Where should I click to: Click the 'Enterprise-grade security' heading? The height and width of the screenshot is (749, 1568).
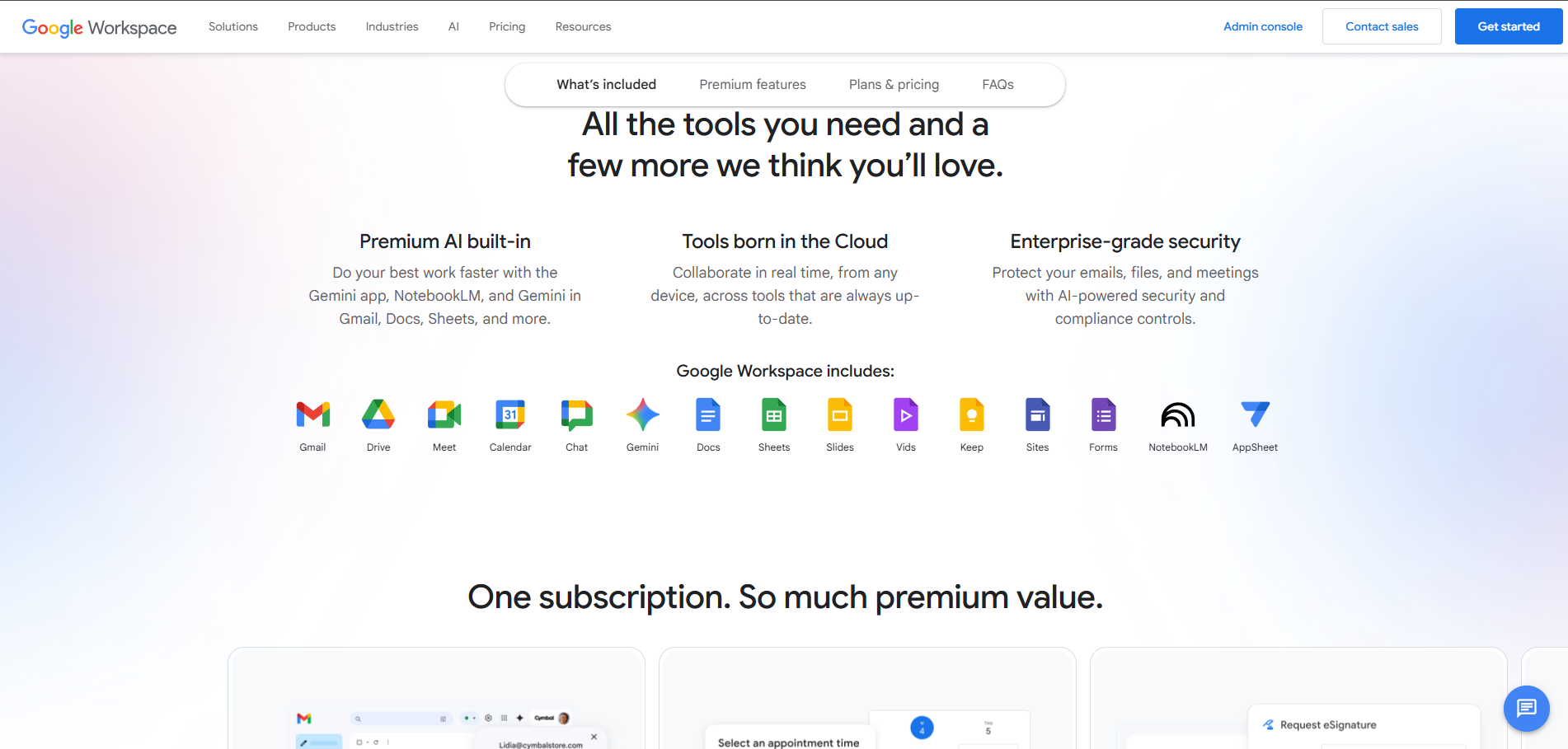[1125, 241]
